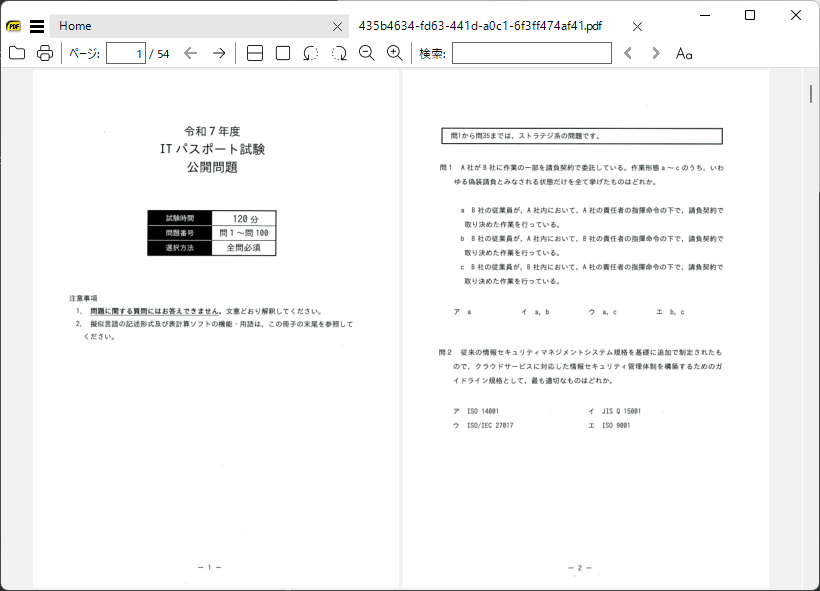This screenshot has width=820, height=591.
Task: Rotate the page clockwise
Action: pyautogui.click(x=339, y=53)
